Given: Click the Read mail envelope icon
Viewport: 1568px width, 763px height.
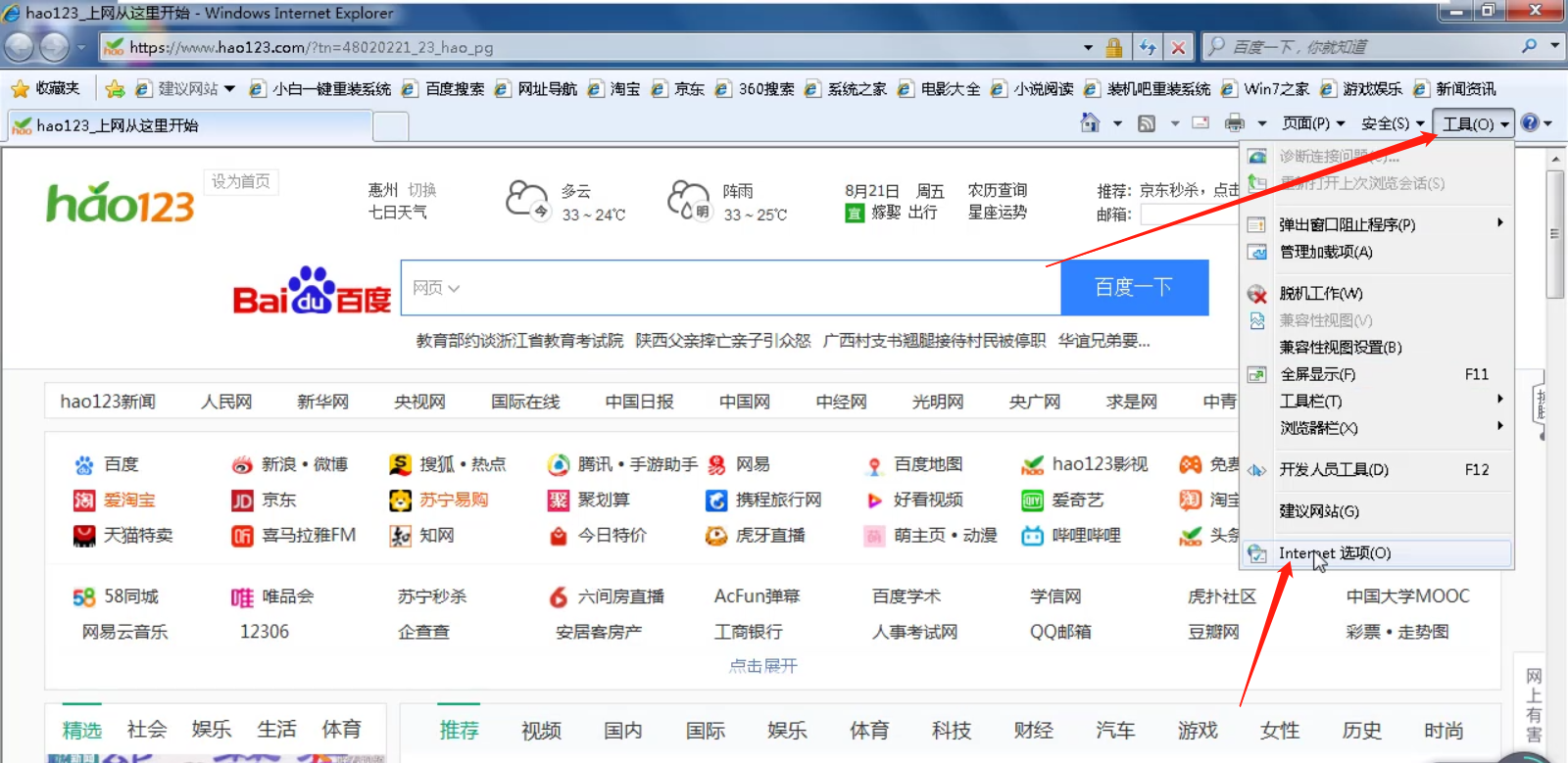Looking at the screenshot, I should pyautogui.click(x=1200, y=123).
